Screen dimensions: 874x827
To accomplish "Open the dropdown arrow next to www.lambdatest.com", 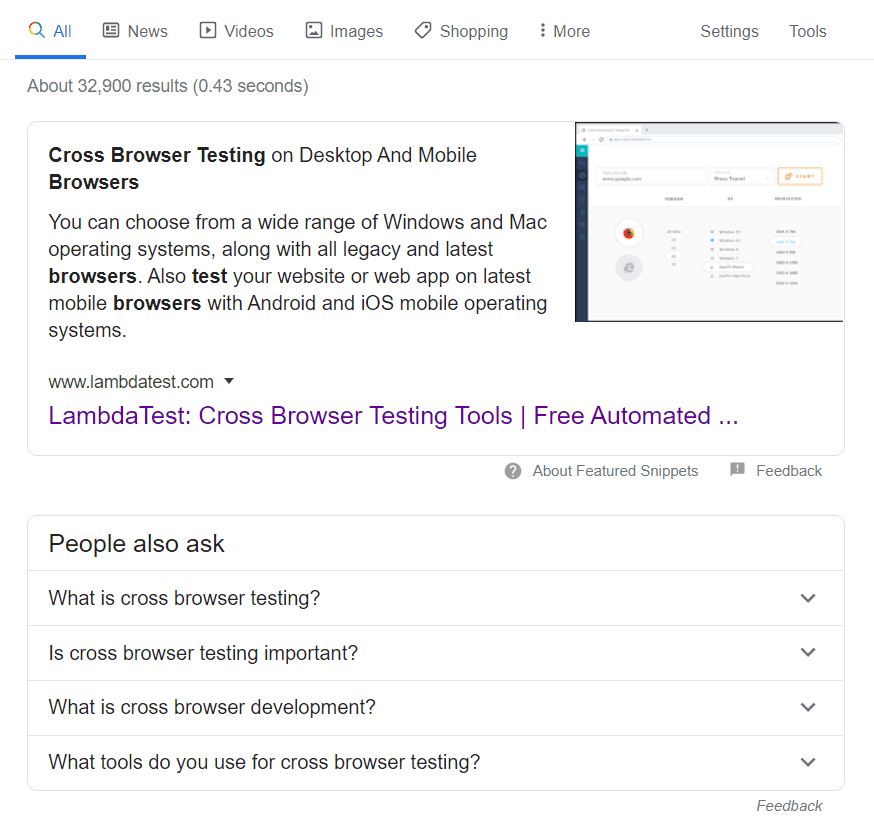I will coord(229,382).
